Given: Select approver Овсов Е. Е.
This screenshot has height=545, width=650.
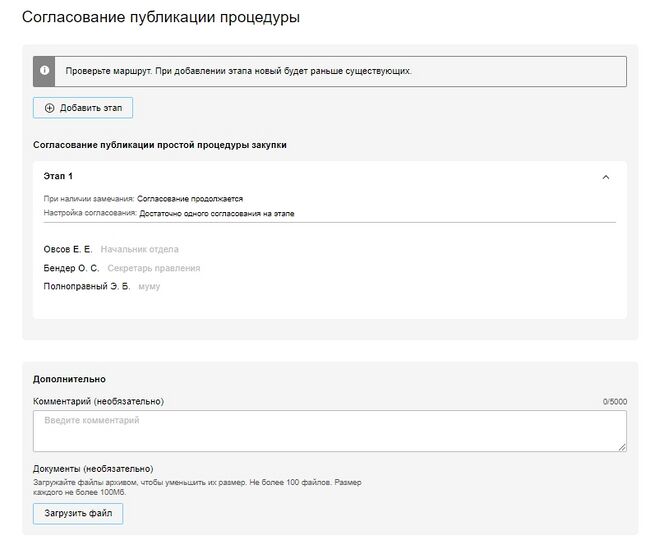Looking at the screenshot, I should pyautogui.click(x=67, y=249).
